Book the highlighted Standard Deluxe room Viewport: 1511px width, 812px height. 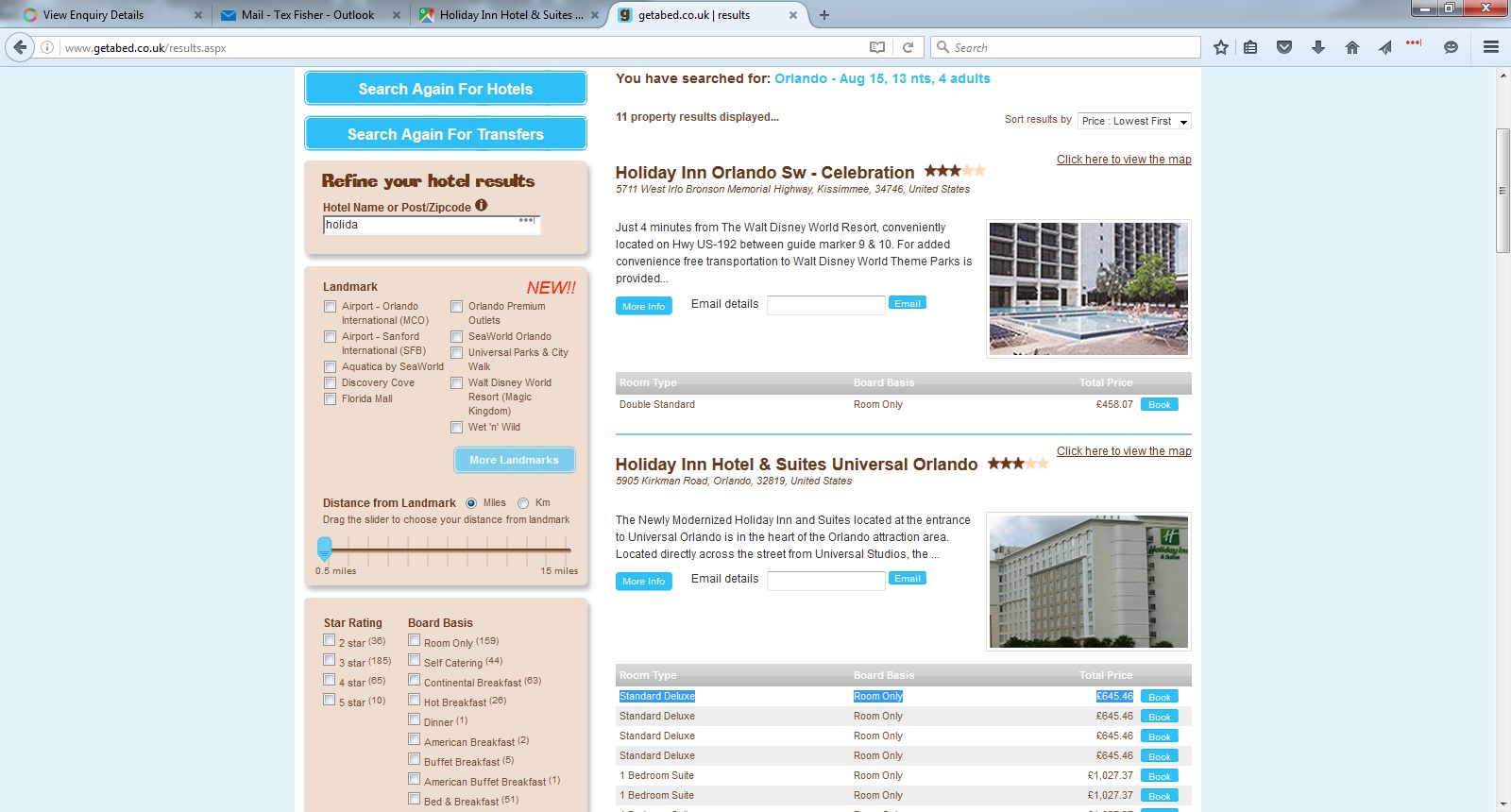1160,697
